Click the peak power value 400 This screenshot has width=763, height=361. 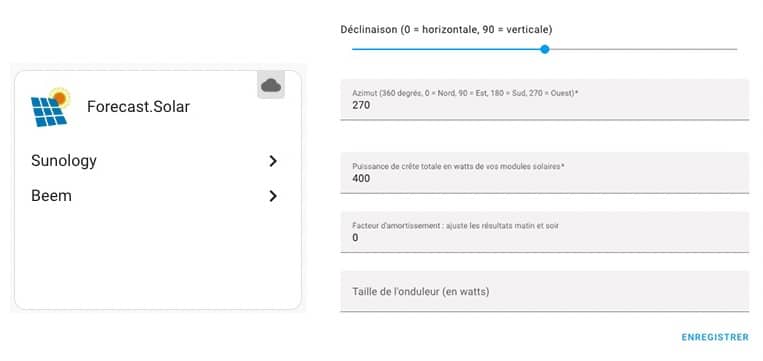tap(361, 179)
